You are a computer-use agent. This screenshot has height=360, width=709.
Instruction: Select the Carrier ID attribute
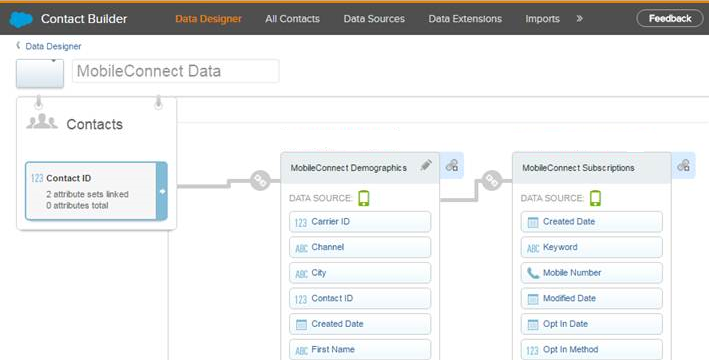click(x=360, y=222)
